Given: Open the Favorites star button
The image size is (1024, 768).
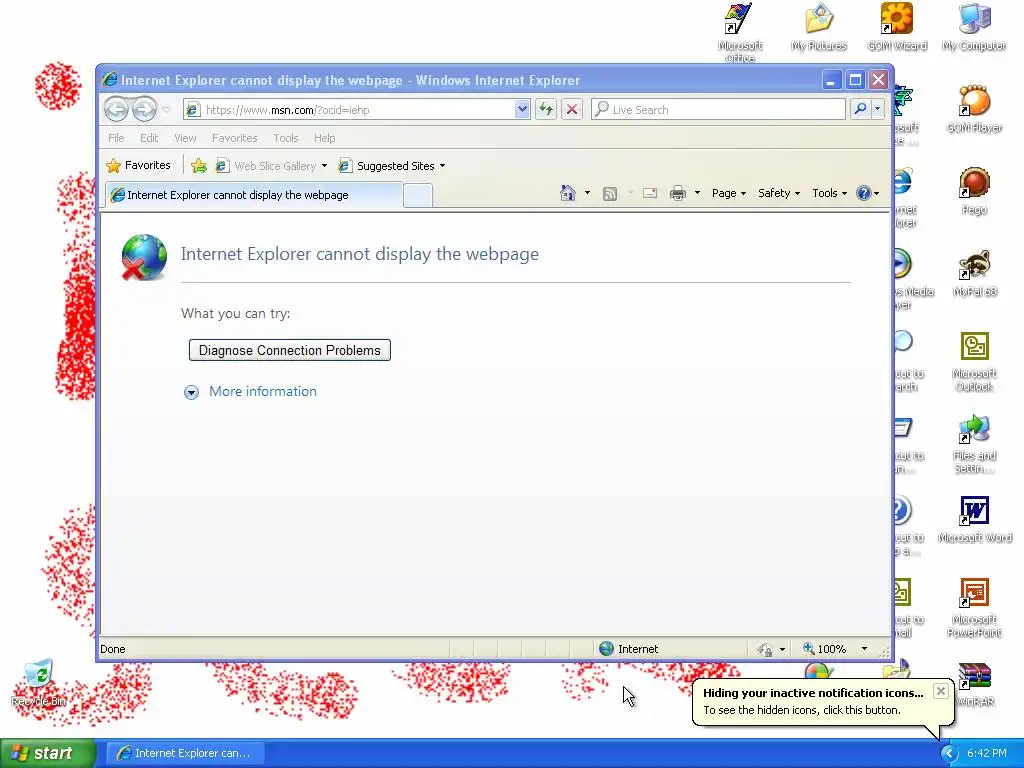Looking at the screenshot, I should (x=138, y=165).
